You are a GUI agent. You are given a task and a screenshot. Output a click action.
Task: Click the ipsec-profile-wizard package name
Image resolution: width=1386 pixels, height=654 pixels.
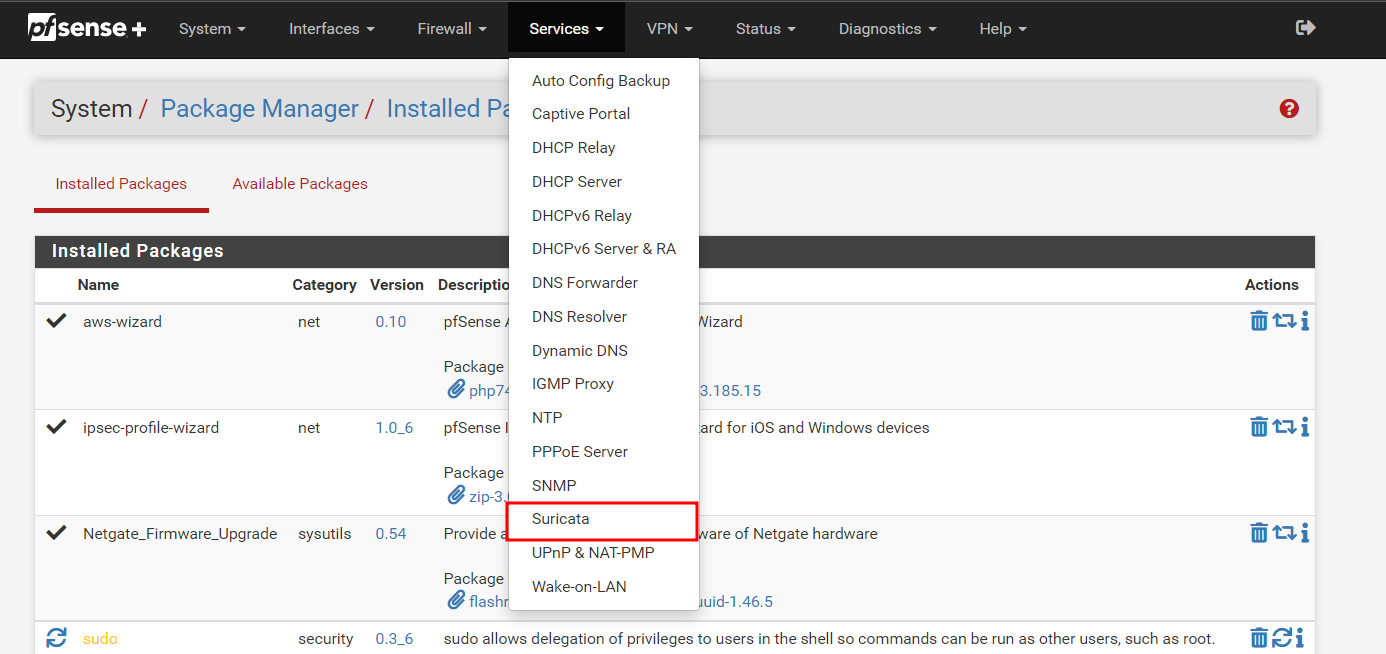click(151, 428)
